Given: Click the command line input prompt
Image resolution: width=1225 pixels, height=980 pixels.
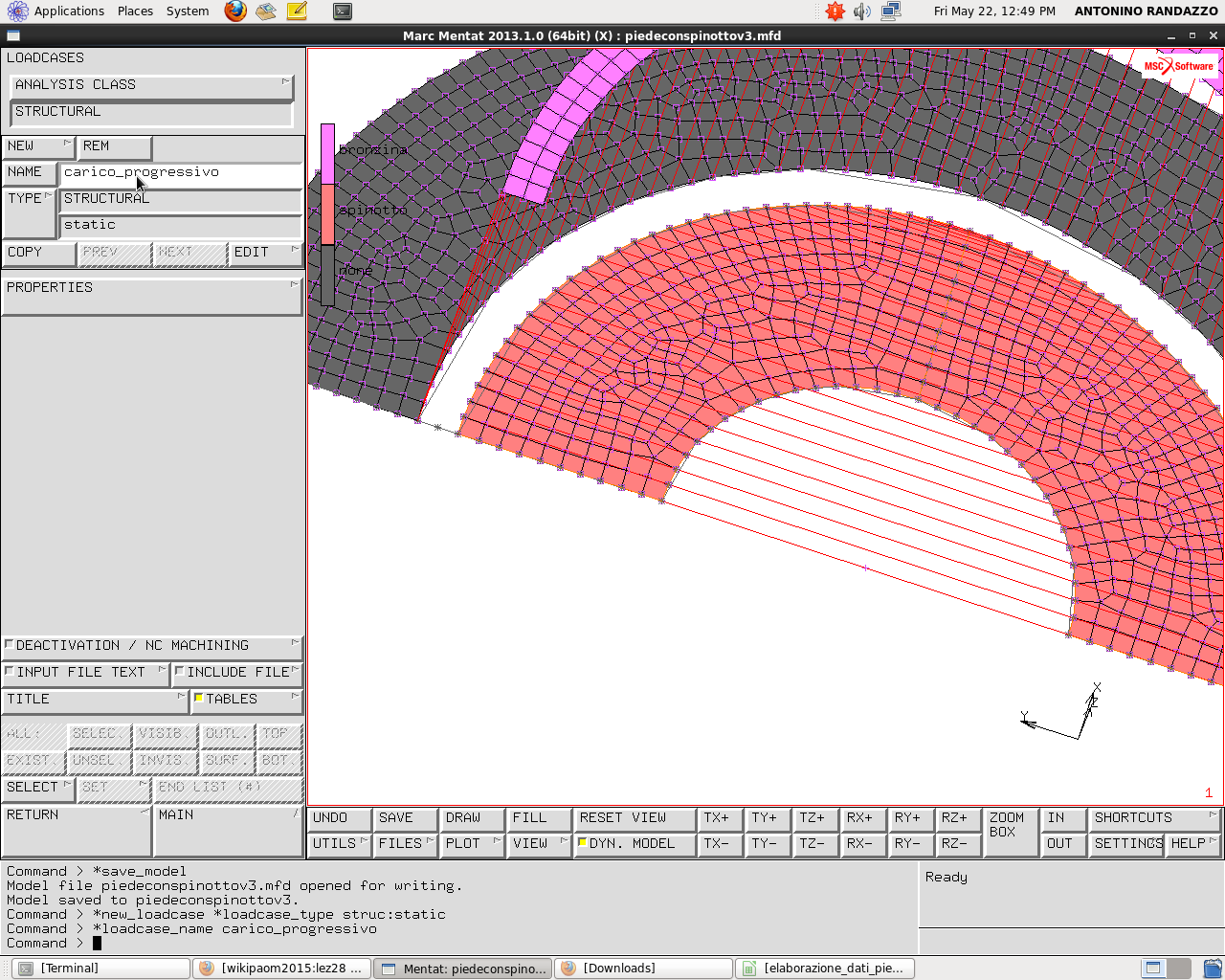Looking at the screenshot, I should click(459, 944).
